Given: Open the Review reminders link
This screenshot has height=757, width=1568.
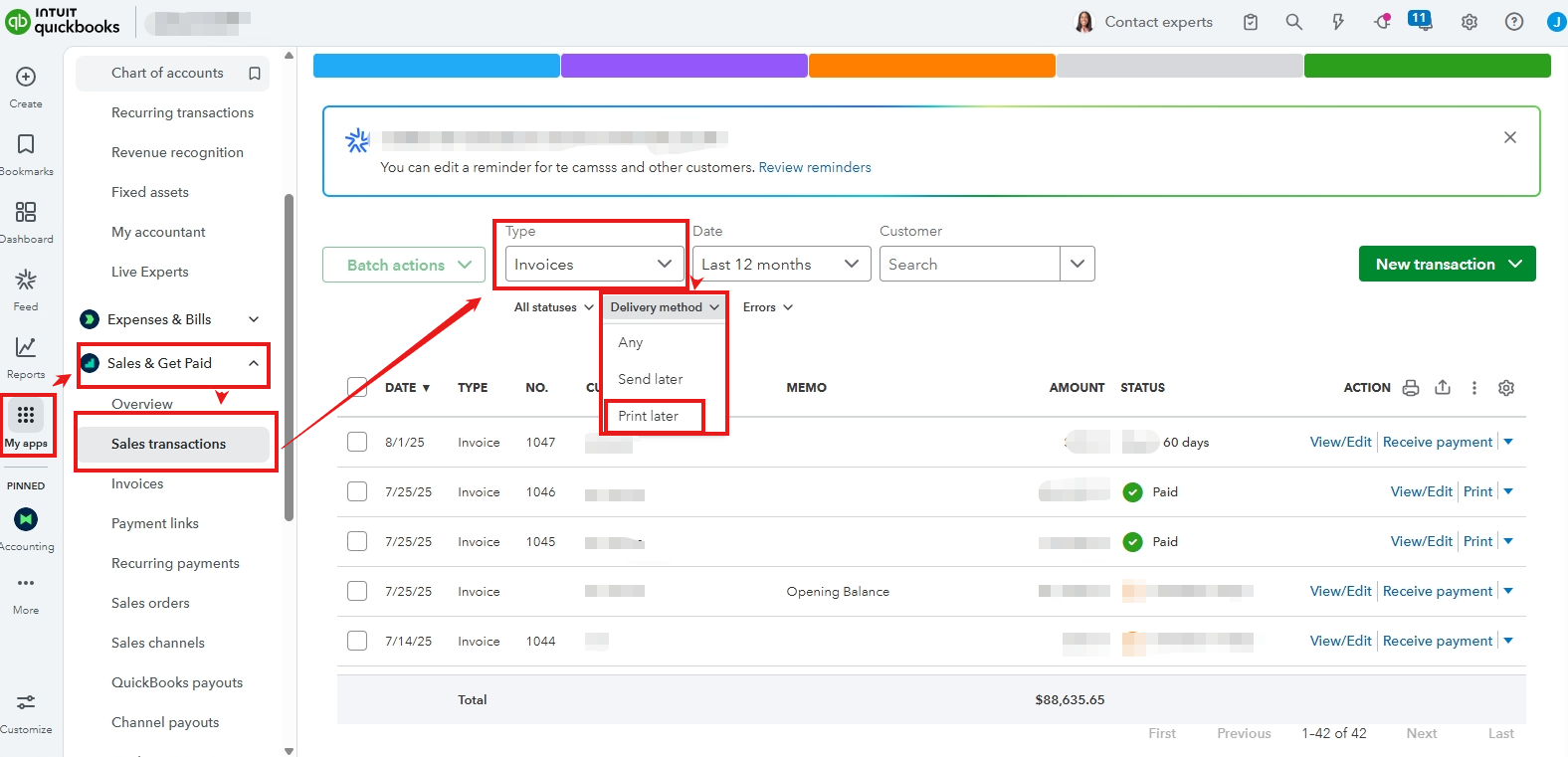Looking at the screenshot, I should tap(814, 167).
